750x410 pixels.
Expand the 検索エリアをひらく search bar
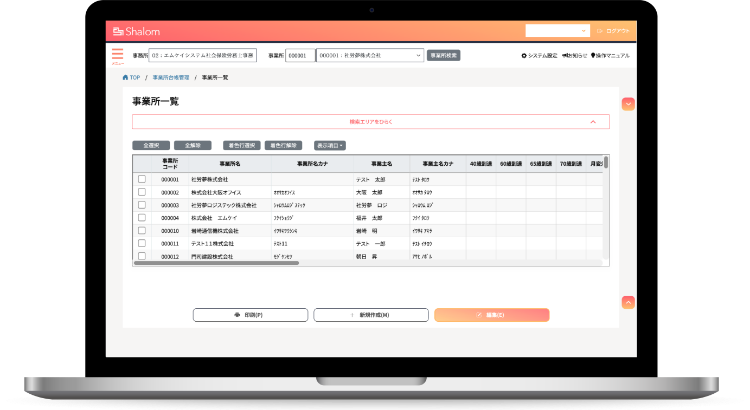pyautogui.click(x=371, y=122)
